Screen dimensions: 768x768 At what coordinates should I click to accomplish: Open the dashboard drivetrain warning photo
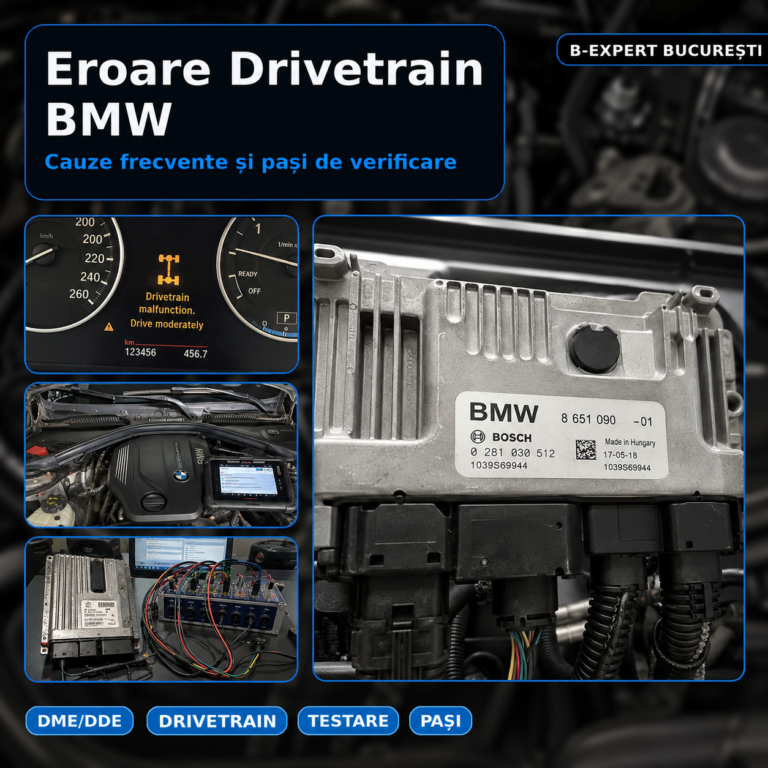pos(161,294)
